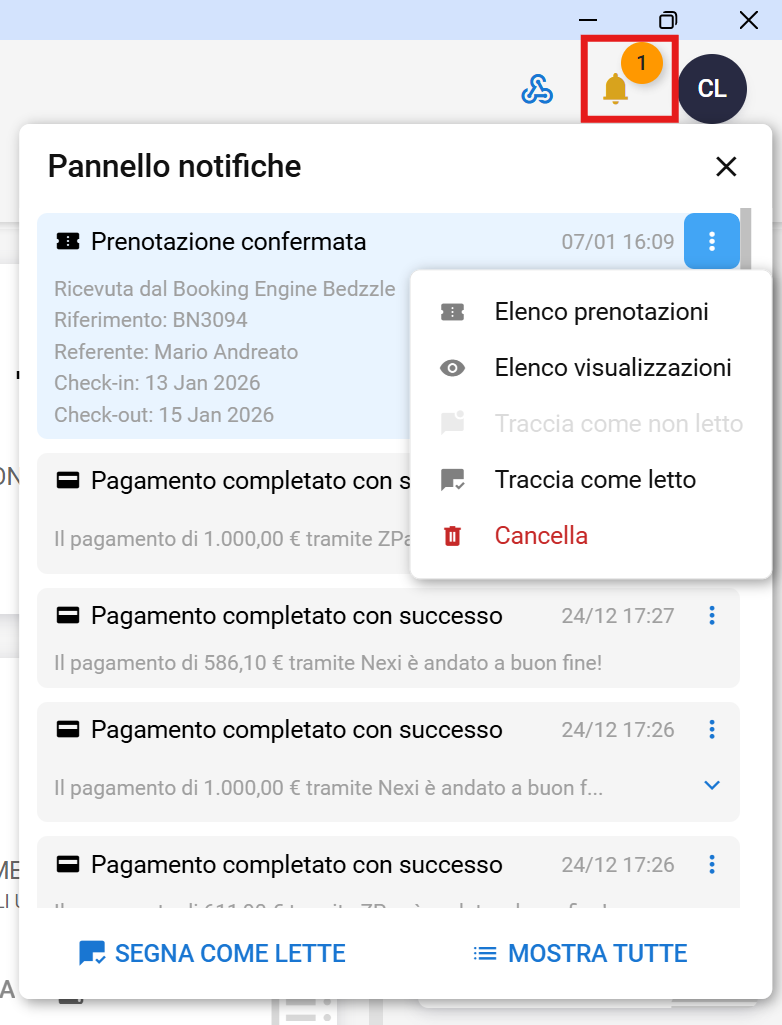Open the CL user avatar menu
This screenshot has height=1025, width=782.
coord(712,89)
